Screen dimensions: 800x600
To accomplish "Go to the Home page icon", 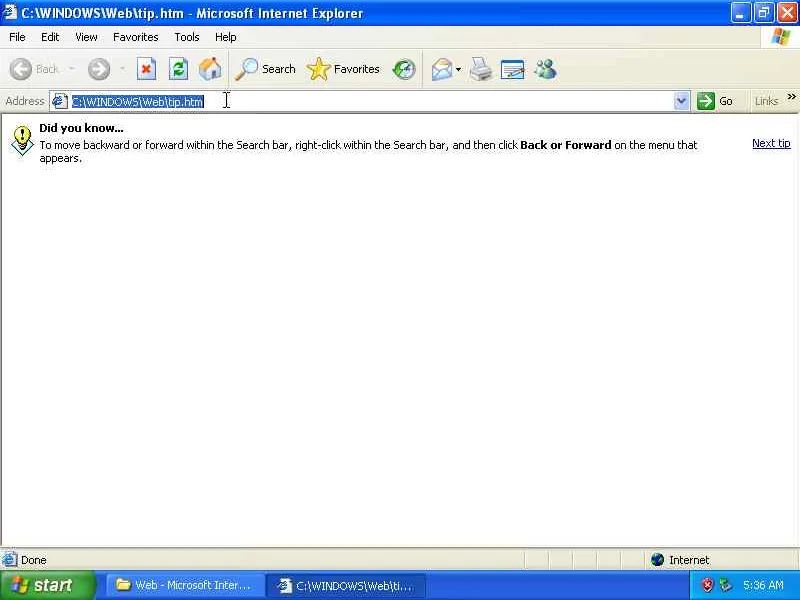I will tap(210, 69).
